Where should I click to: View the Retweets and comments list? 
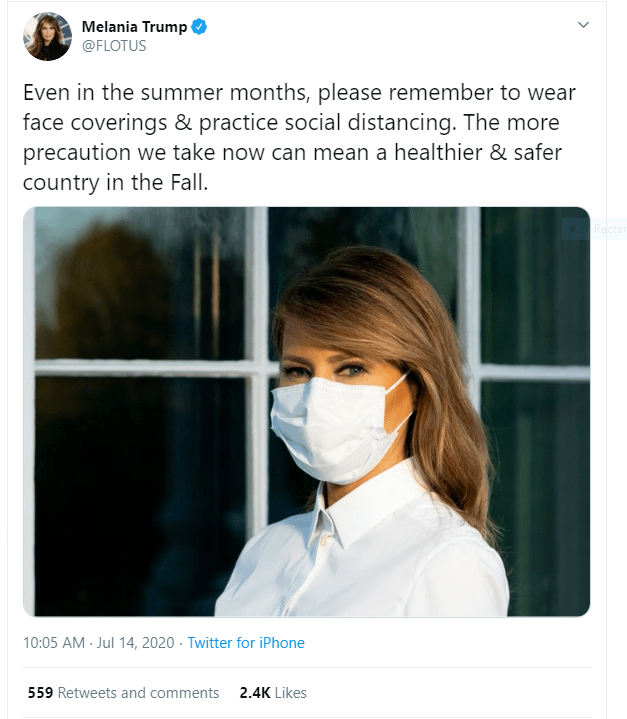tap(138, 692)
